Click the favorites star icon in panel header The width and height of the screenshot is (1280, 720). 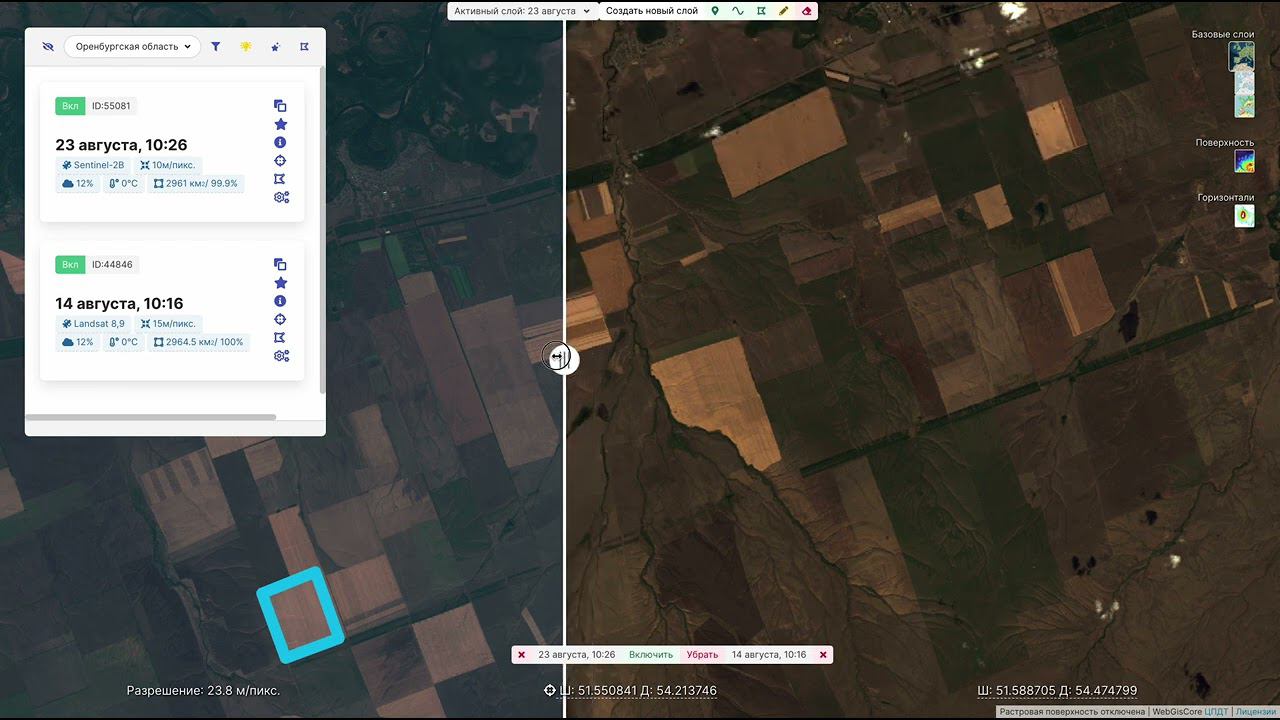[275, 47]
